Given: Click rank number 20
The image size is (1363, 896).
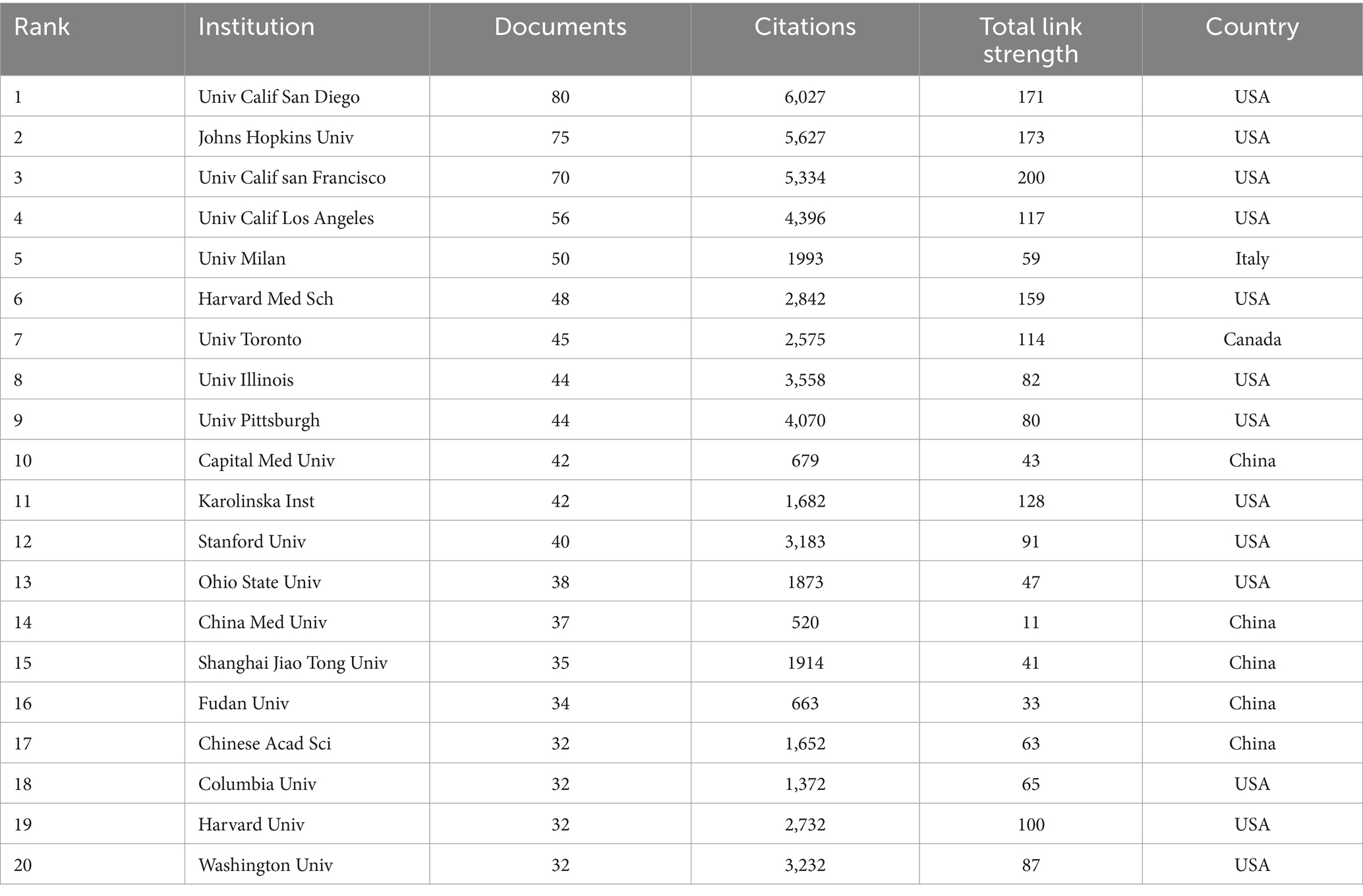Looking at the screenshot, I should click(x=23, y=865).
